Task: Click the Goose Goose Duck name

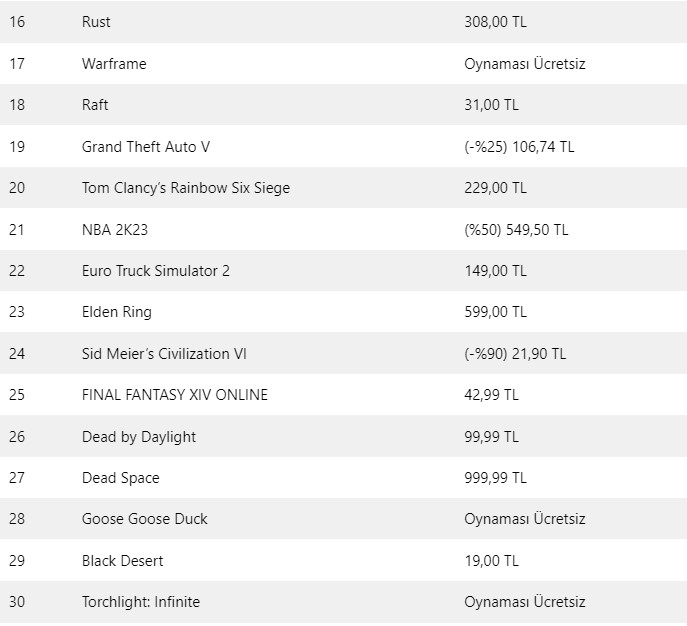Action: point(145,519)
